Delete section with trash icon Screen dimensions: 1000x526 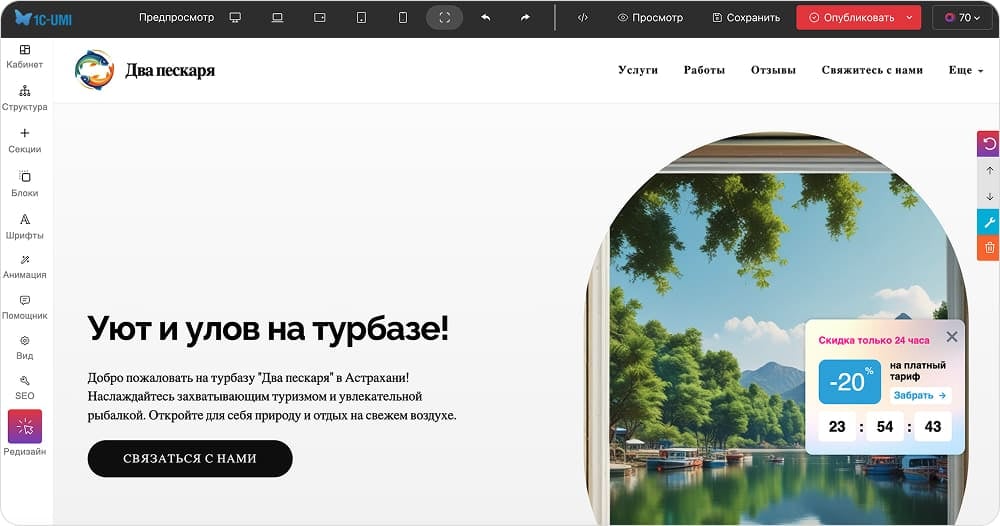(x=989, y=248)
